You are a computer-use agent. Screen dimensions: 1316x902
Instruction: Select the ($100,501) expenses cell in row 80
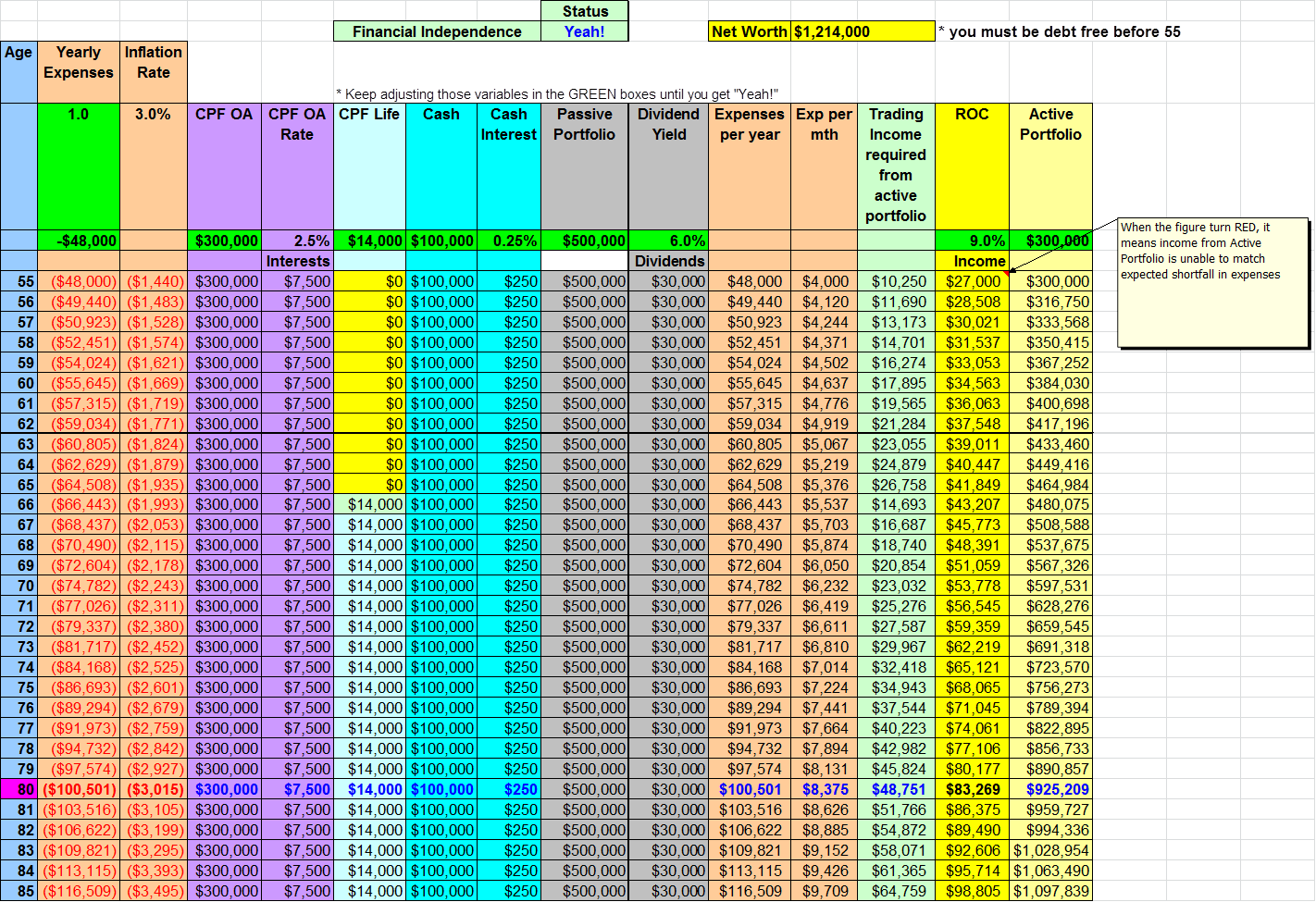click(79, 789)
